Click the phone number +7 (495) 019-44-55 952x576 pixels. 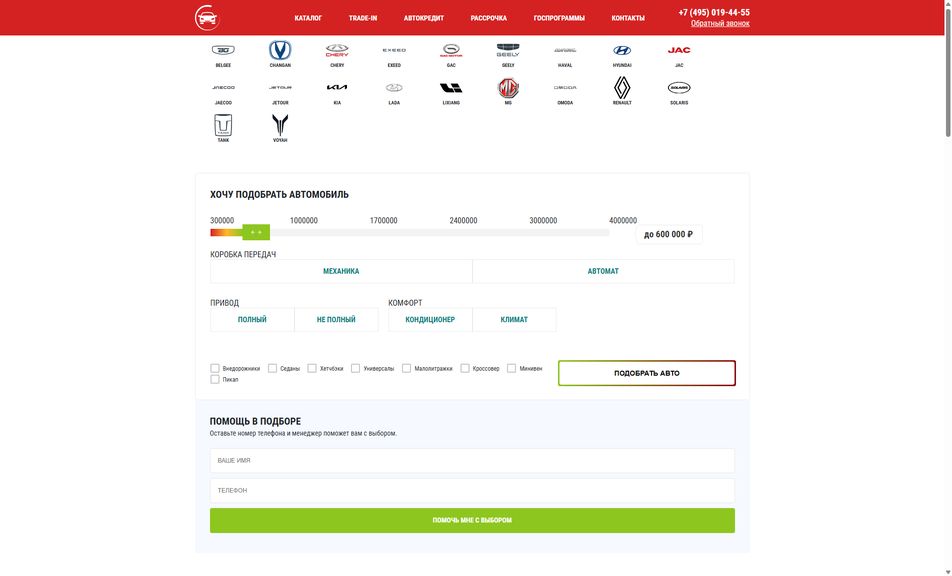click(714, 12)
